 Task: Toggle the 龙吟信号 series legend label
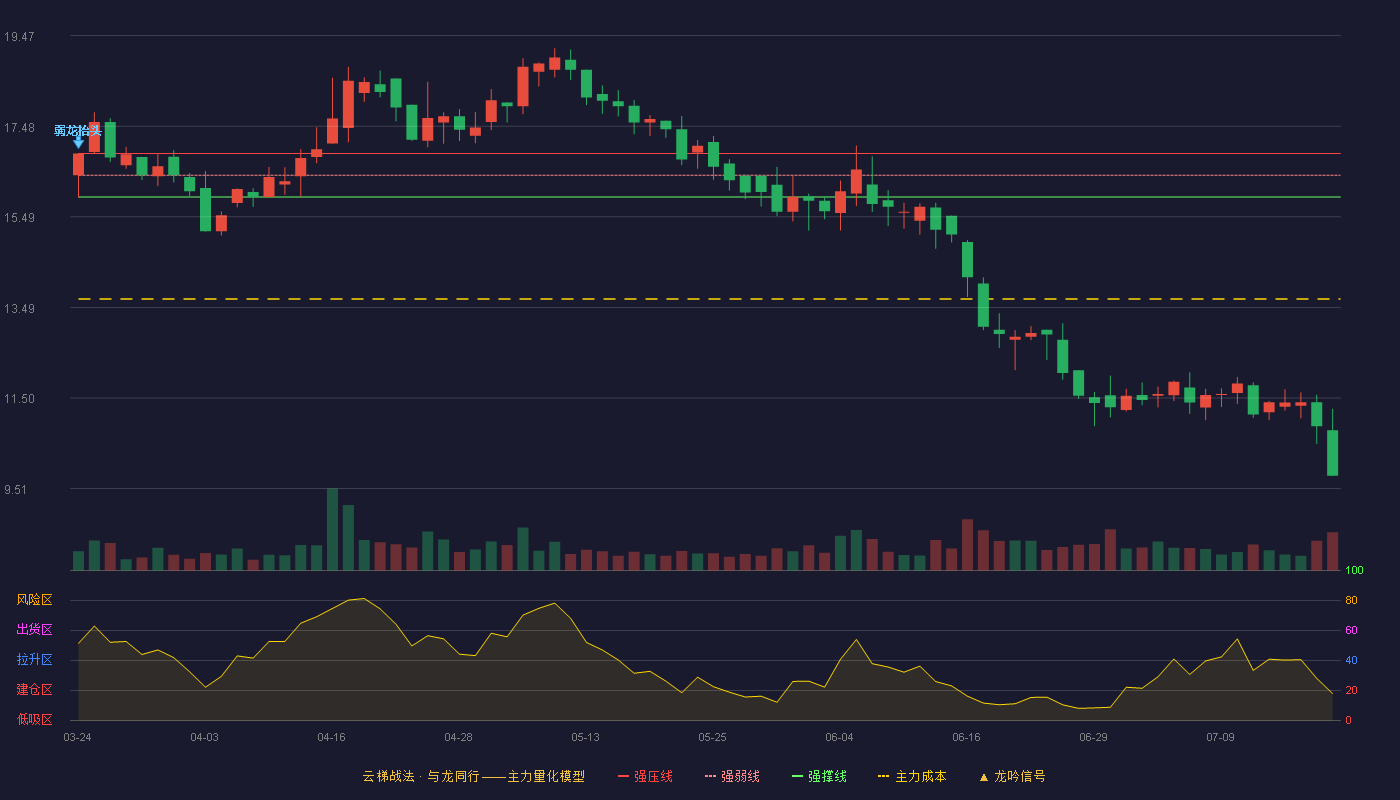pyautogui.click(x=1019, y=776)
